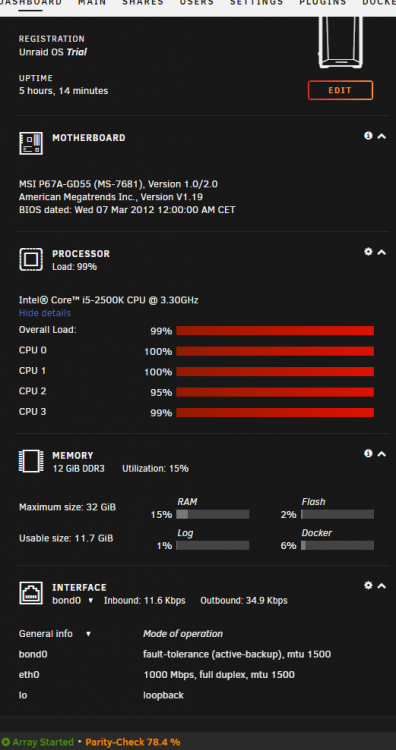The image size is (396, 750).
Task: Collapse the Processor section
Action: (381, 252)
